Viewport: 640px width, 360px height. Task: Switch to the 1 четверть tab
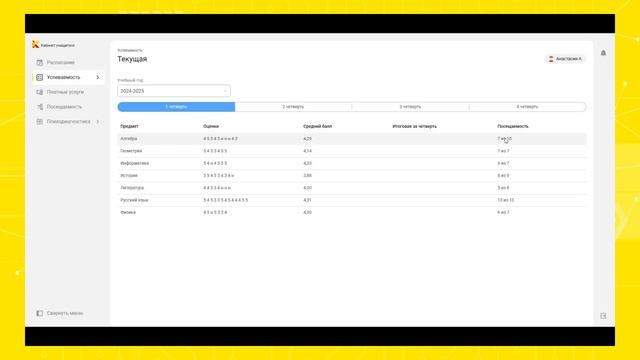pos(176,107)
